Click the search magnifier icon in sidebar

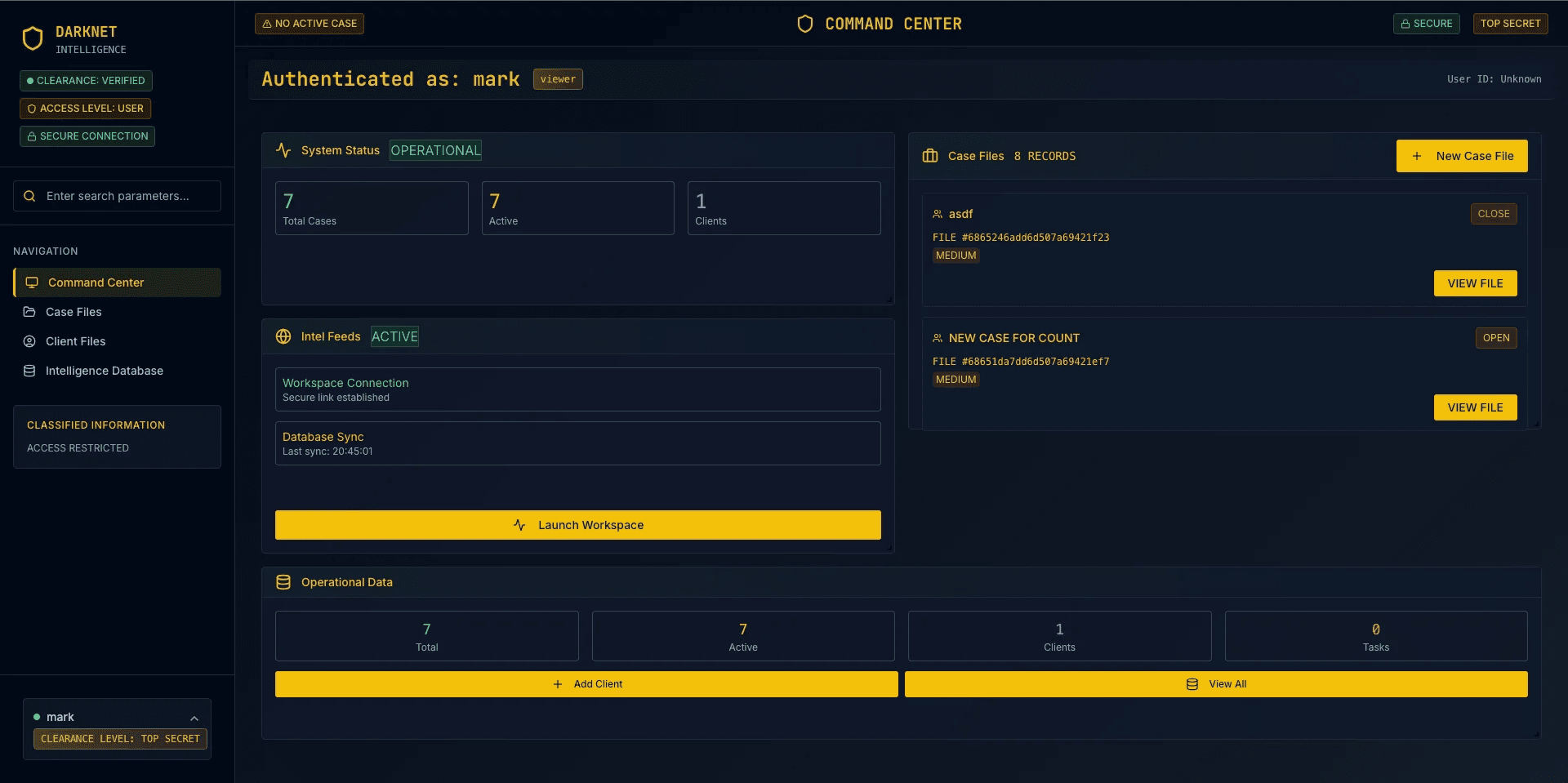pos(29,196)
